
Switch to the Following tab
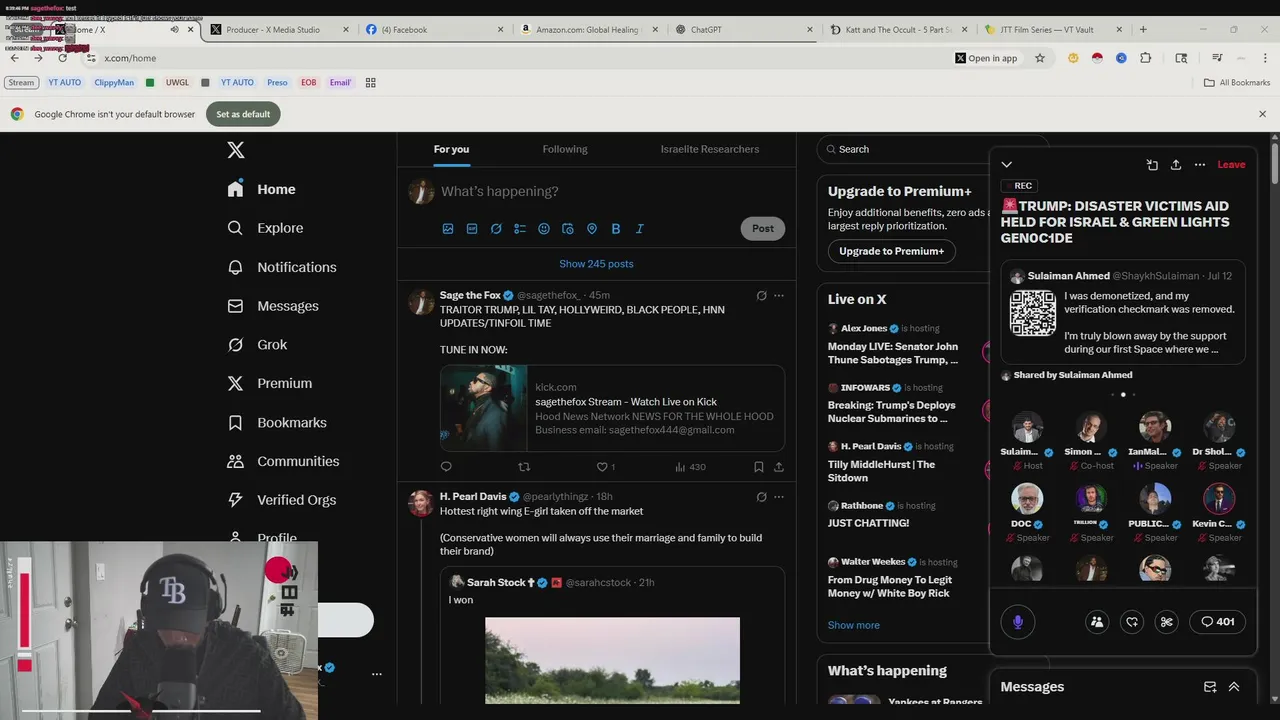[x=565, y=149]
